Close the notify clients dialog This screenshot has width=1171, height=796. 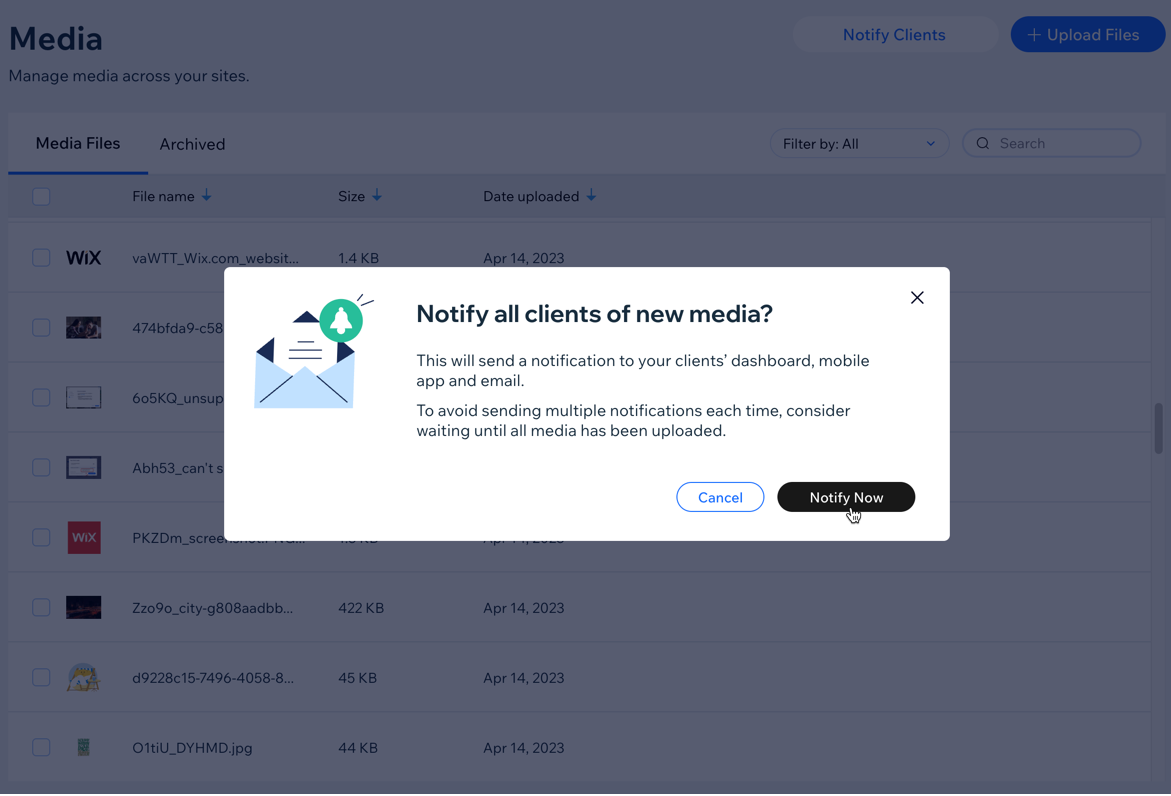(917, 298)
